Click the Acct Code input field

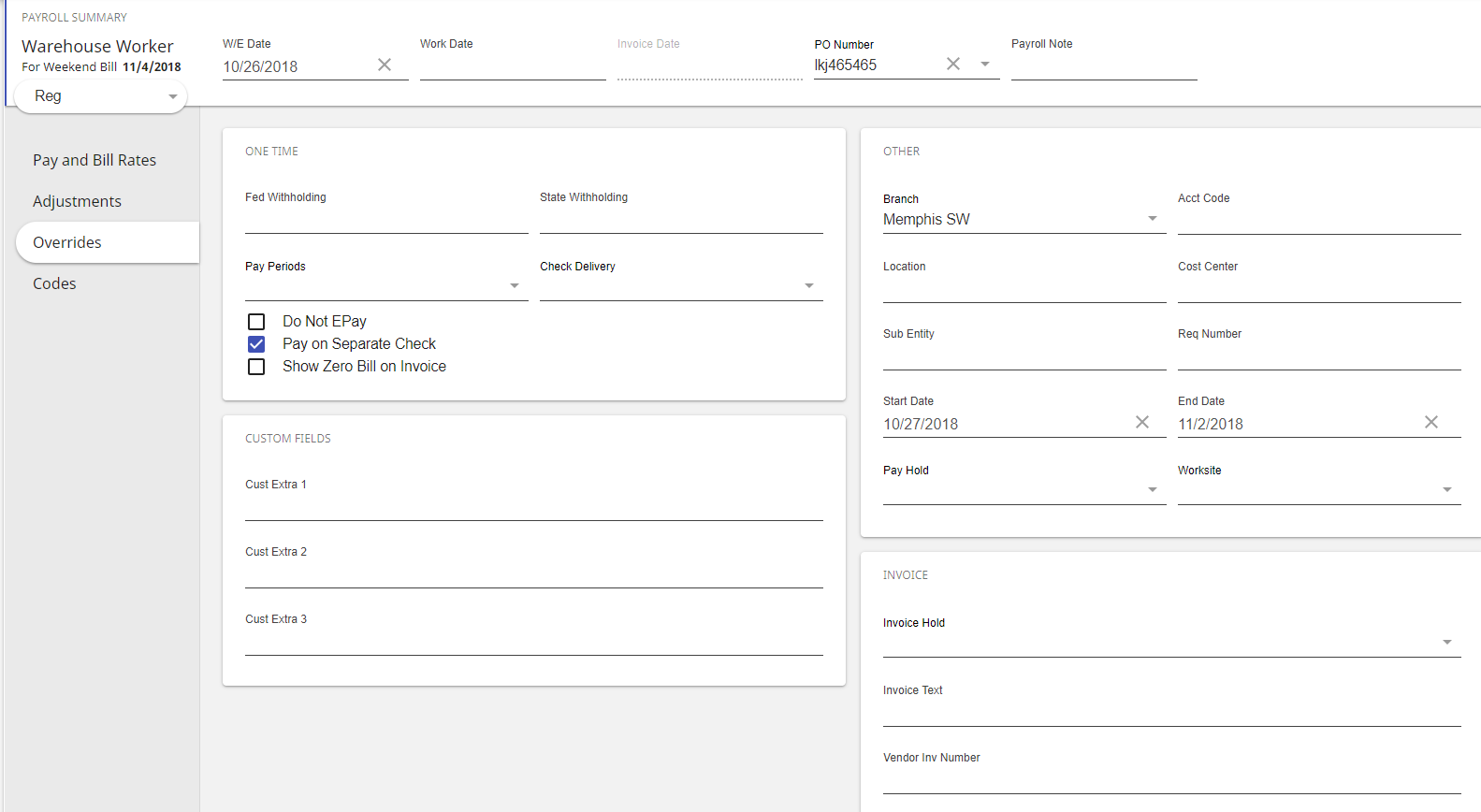pyautogui.click(x=1319, y=220)
